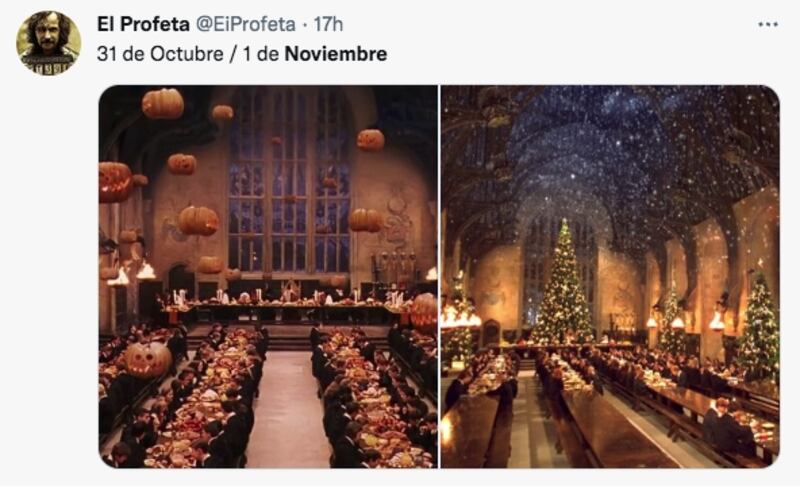Open the right Christmas Great Hall photo
This screenshot has height=486, width=800.
[x=610, y=276]
